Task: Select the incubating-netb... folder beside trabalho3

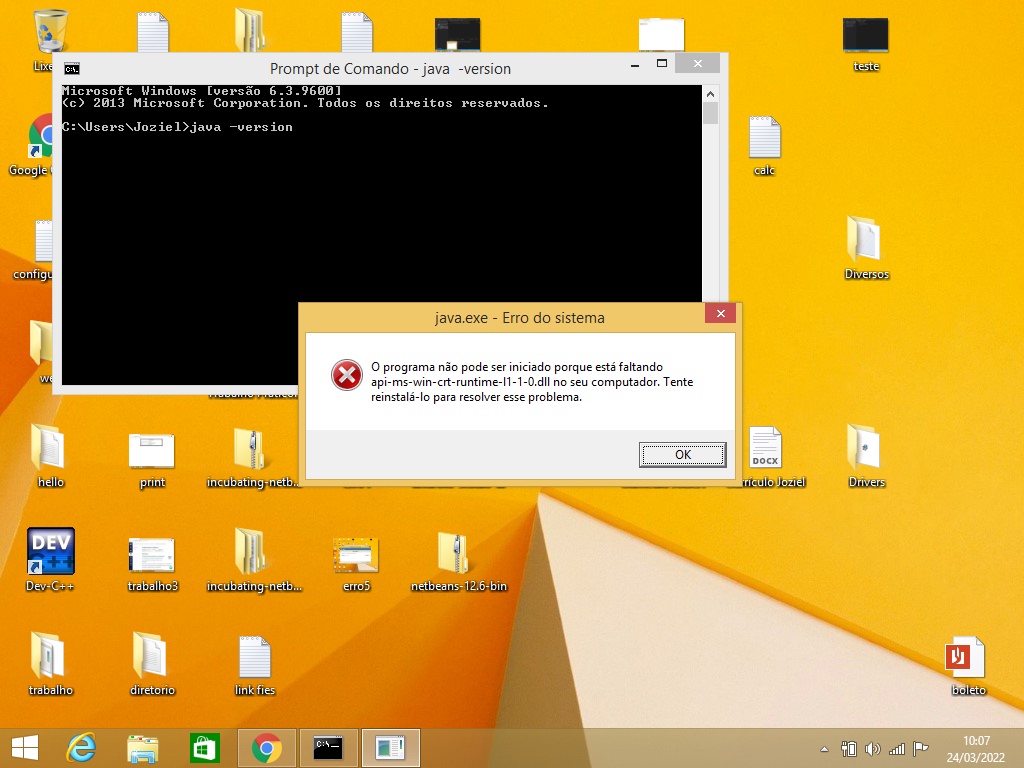Action: (x=254, y=560)
